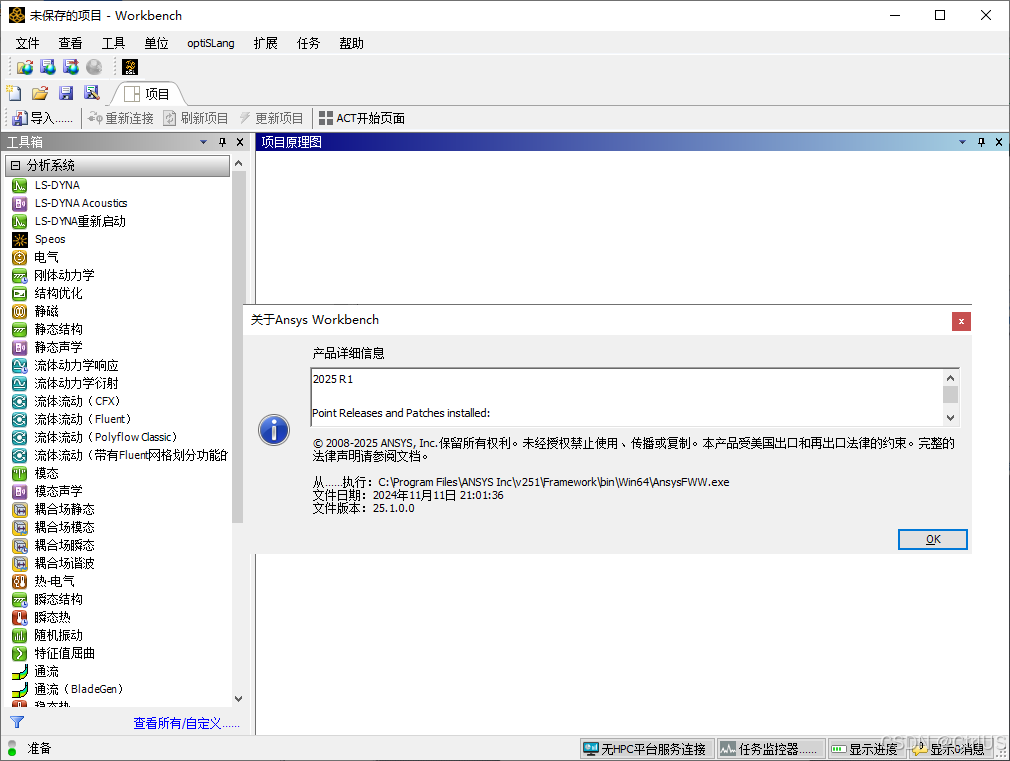
Task: Click the Save As floppy-with-pencil icon
Action: (x=92, y=93)
